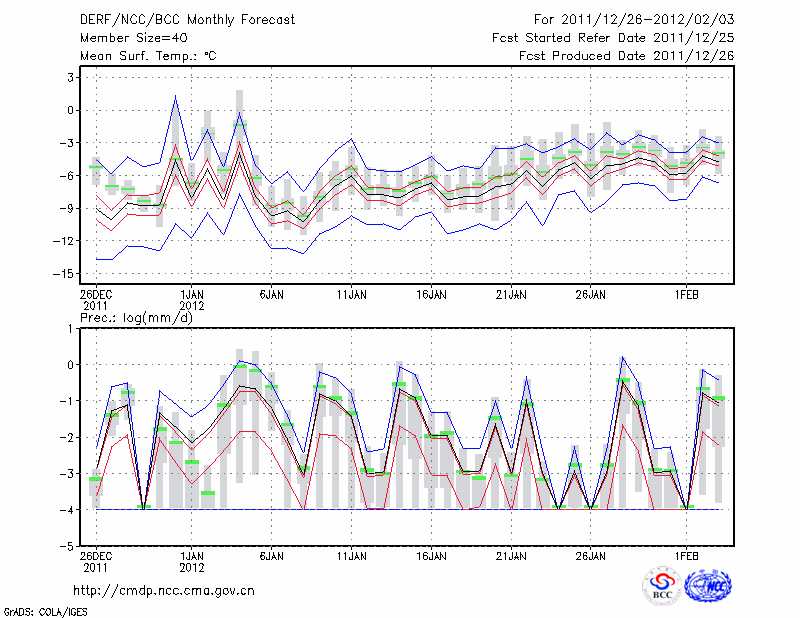The image size is (800, 618).
Task: Click 21JAN tick label under precipitation chart
Action: (x=510, y=554)
